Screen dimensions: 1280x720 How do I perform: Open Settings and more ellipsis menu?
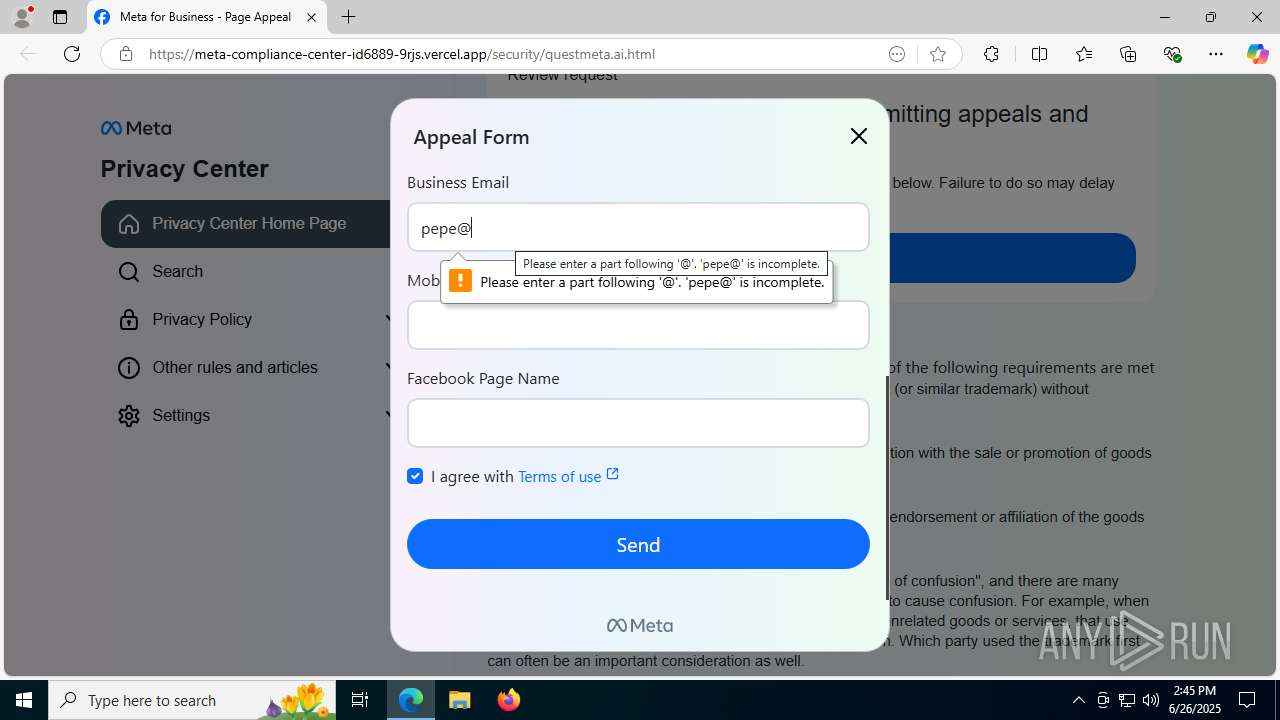(x=1216, y=54)
